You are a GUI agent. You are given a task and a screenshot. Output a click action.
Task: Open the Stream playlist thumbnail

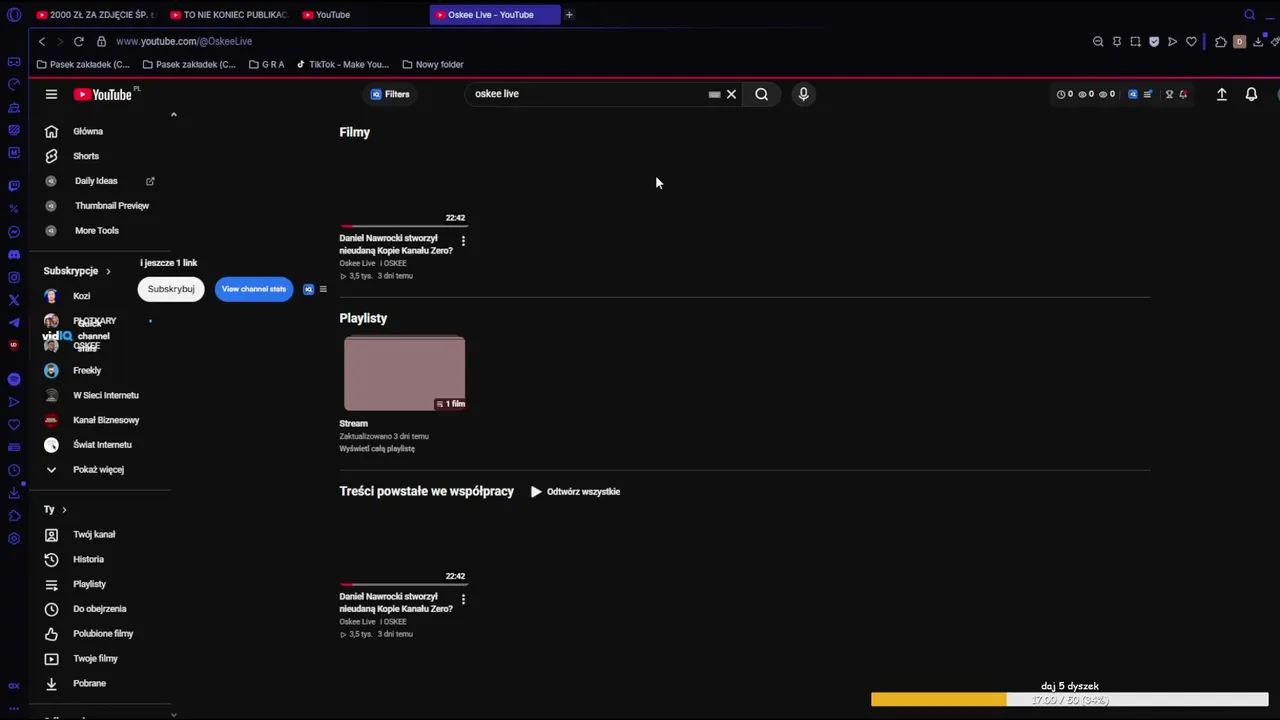pyautogui.click(x=404, y=373)
